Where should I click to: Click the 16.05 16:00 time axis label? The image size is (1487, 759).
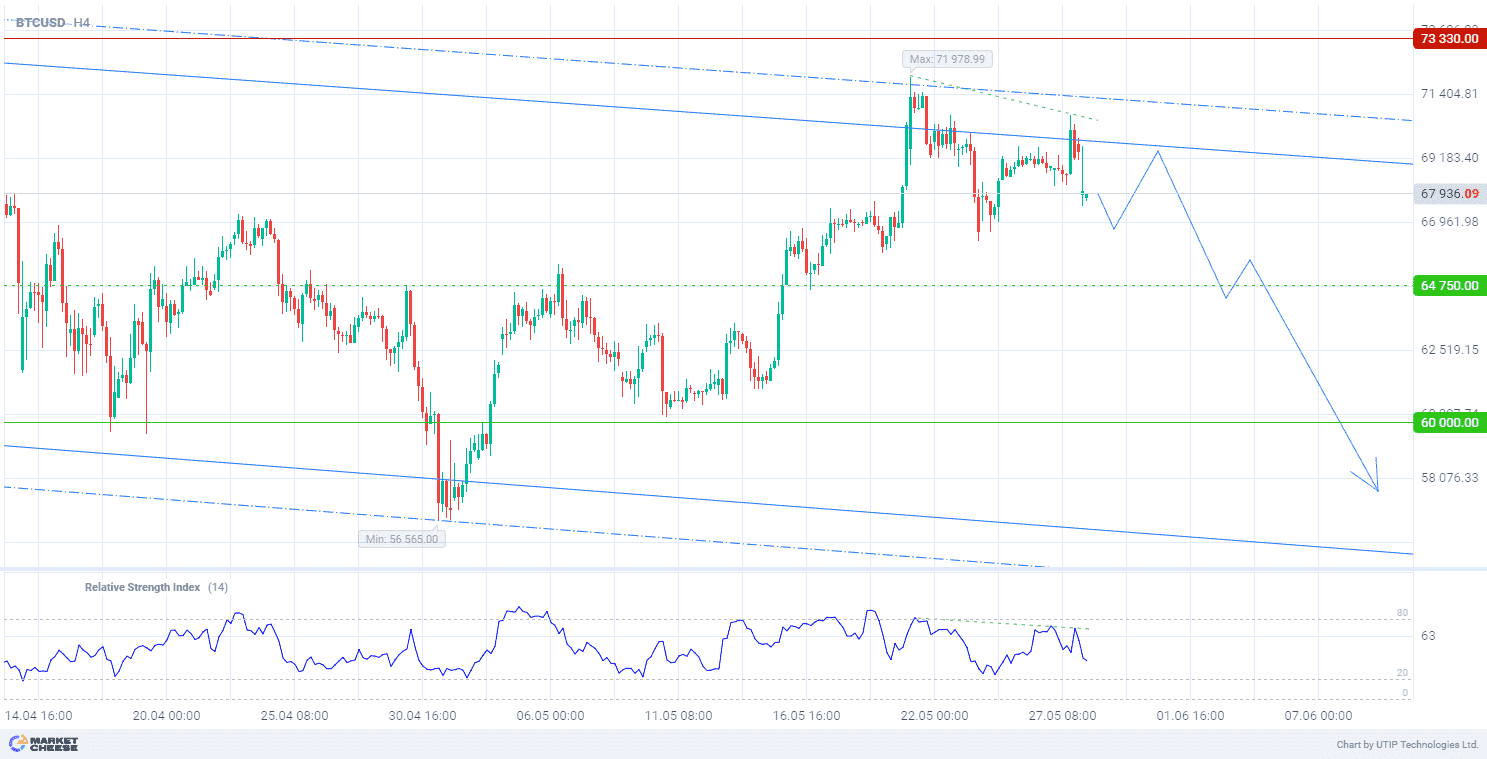click(x=806, y=716)
